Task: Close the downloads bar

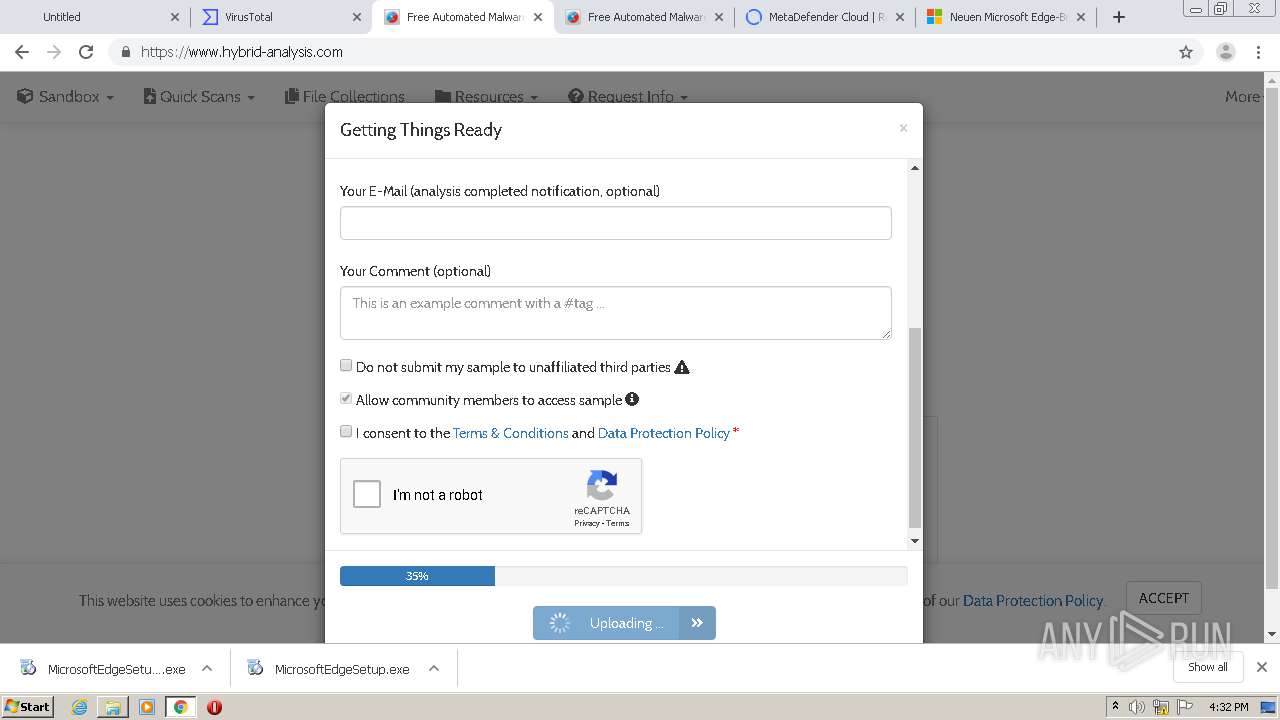Action: 1262,667
